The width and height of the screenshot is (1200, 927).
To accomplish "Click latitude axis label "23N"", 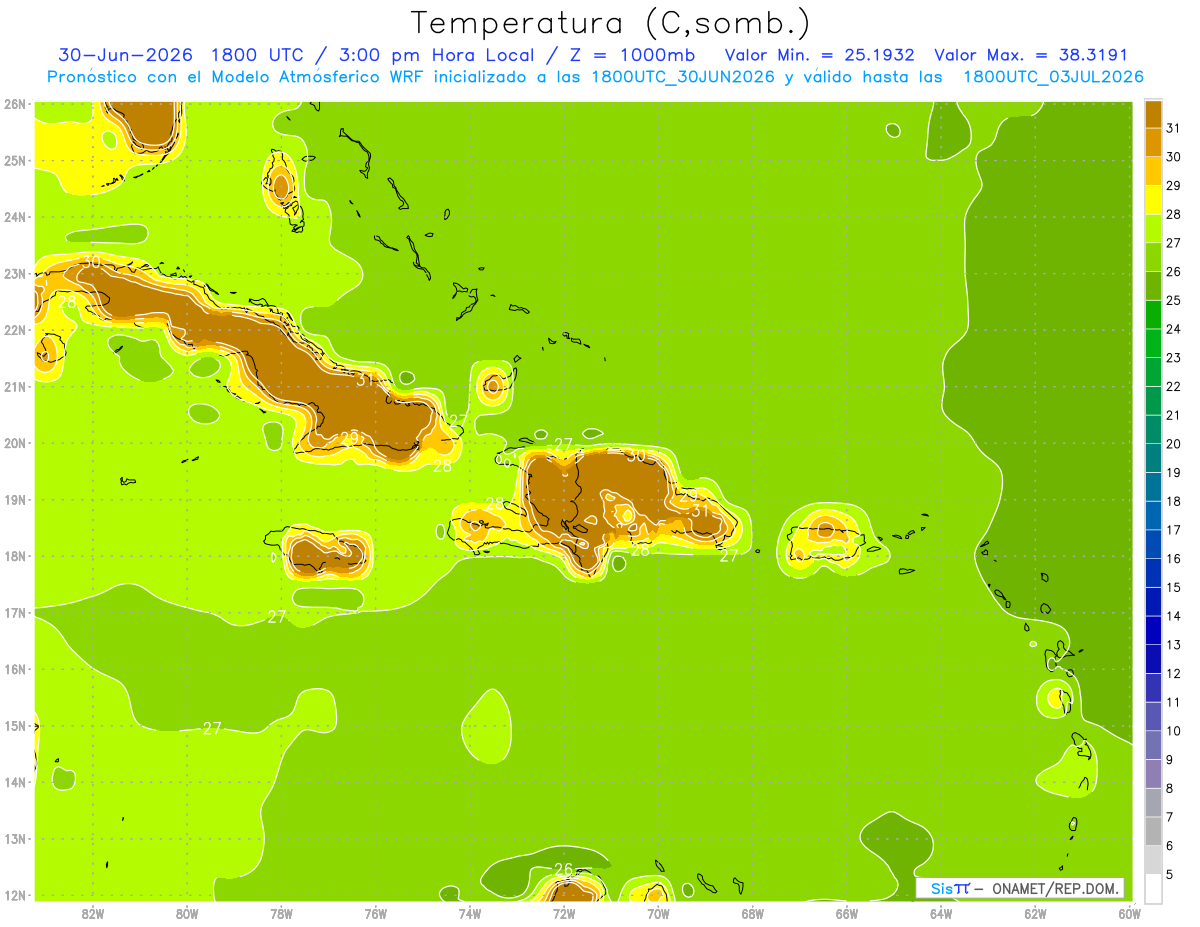I will pyautogui.click(x=14, y=273).
